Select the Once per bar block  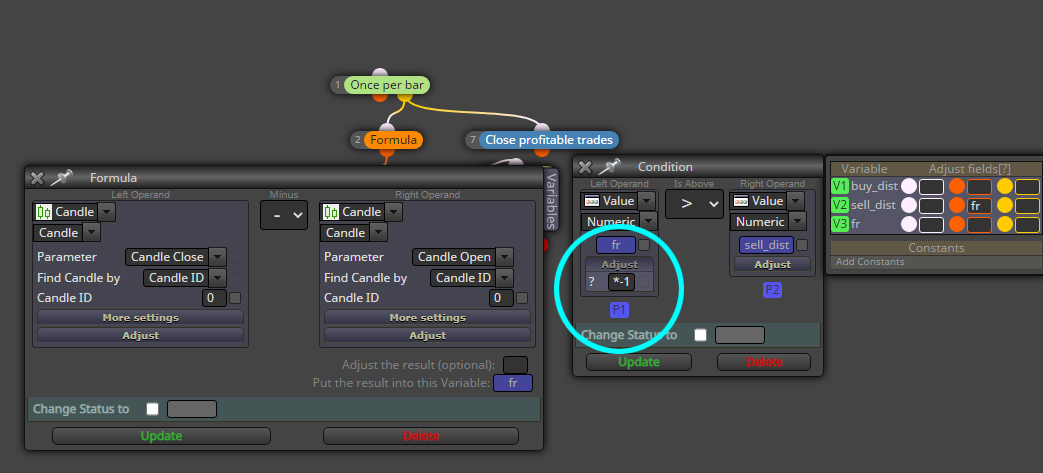(387, 85)
